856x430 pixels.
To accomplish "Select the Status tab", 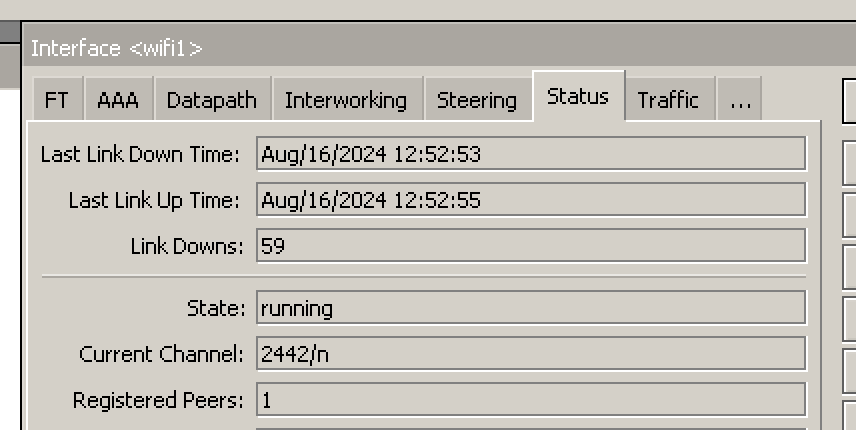I will click(x=578, y=96).
